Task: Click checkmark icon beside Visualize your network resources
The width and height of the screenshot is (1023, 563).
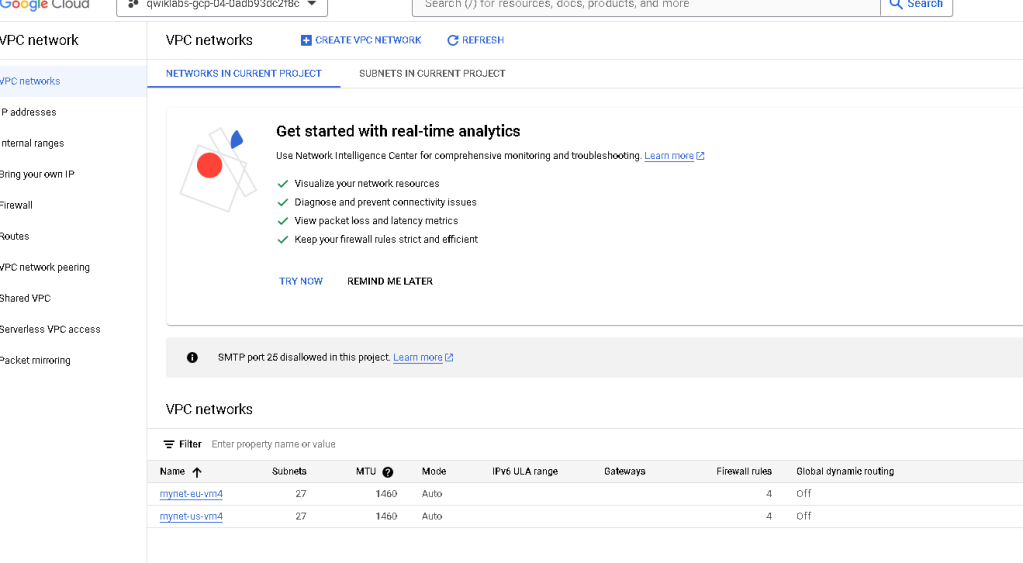Action: (x=282, y=184)
